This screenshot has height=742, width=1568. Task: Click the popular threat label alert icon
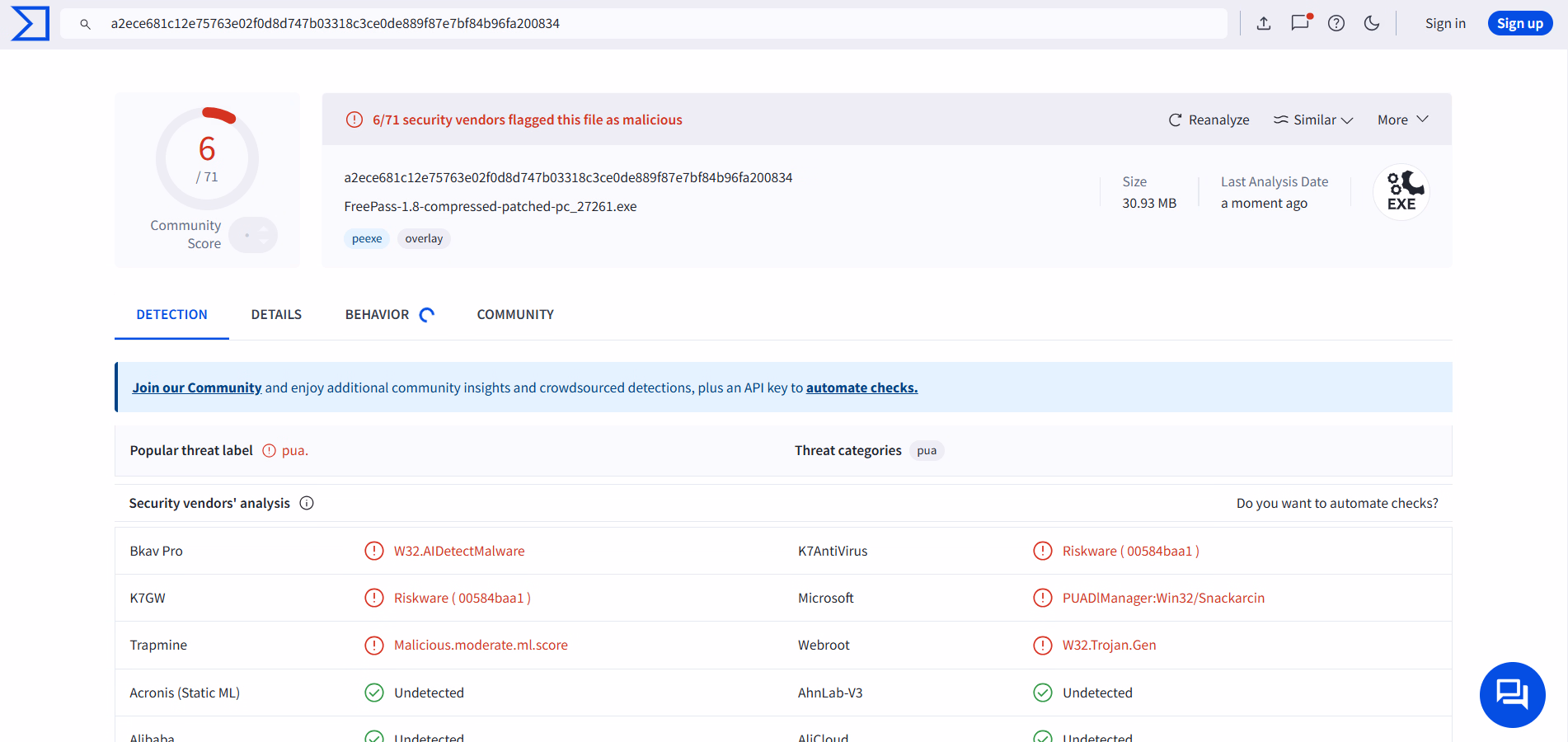[269, 450]
